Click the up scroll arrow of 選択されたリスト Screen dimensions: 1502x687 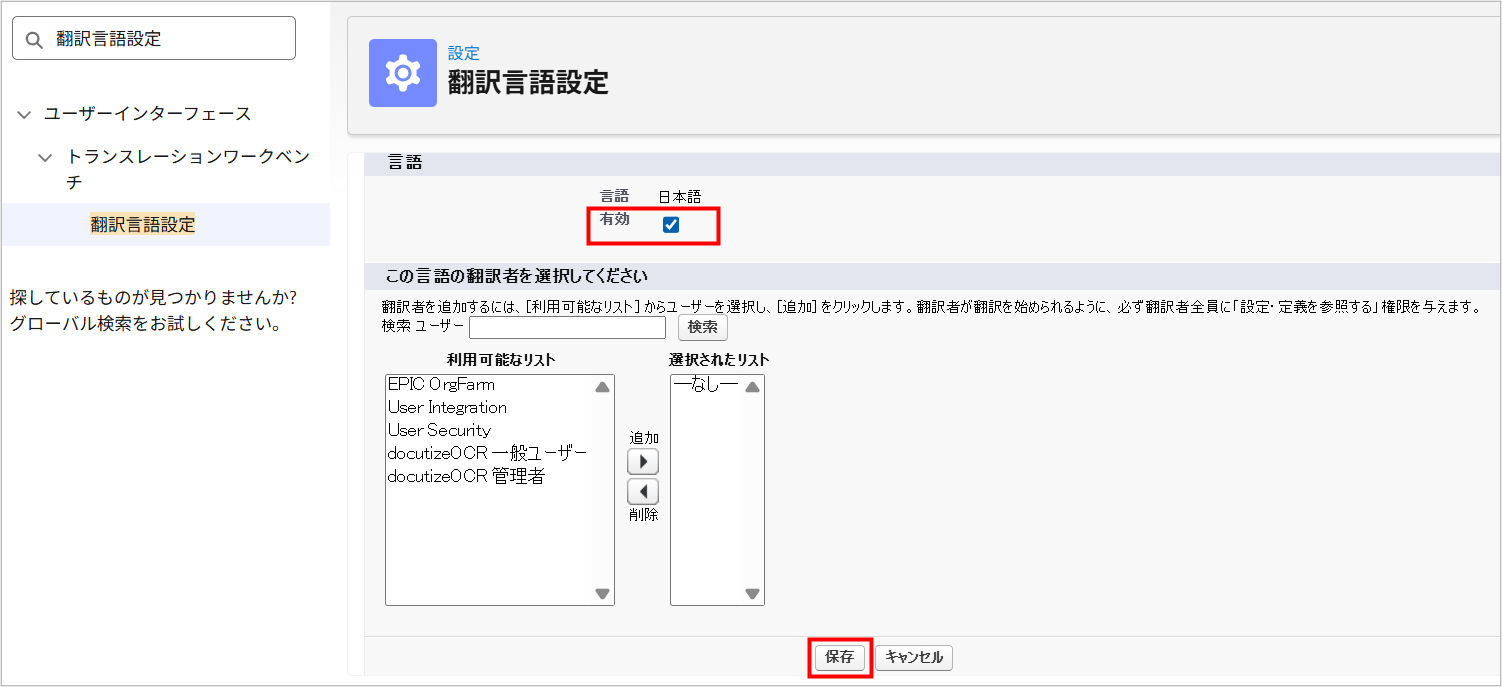point(753,384)
